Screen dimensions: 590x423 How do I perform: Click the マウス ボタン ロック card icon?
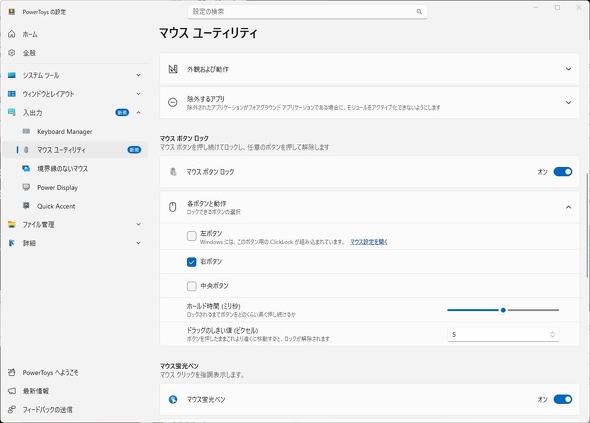[173, 172]
